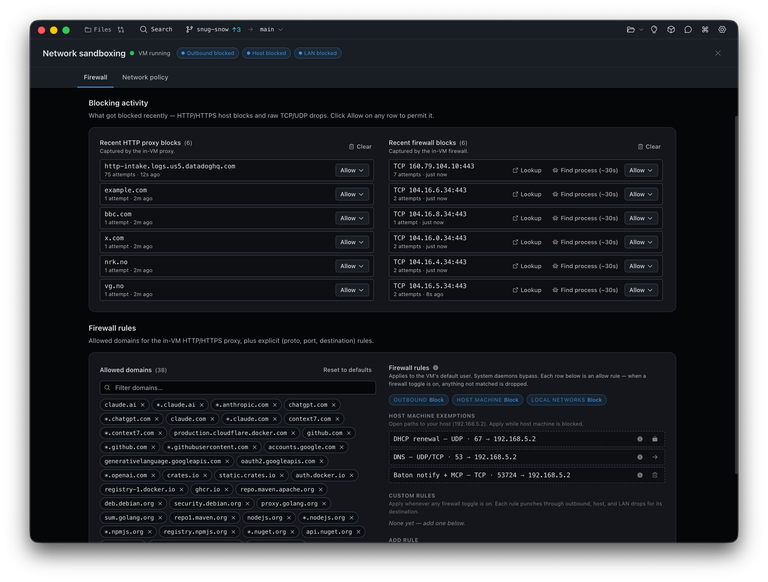Image resolution: width=768 pixels, height=582 pixels.
Task: Click the cube icon in top toolbar
Action: coord(671,30)
